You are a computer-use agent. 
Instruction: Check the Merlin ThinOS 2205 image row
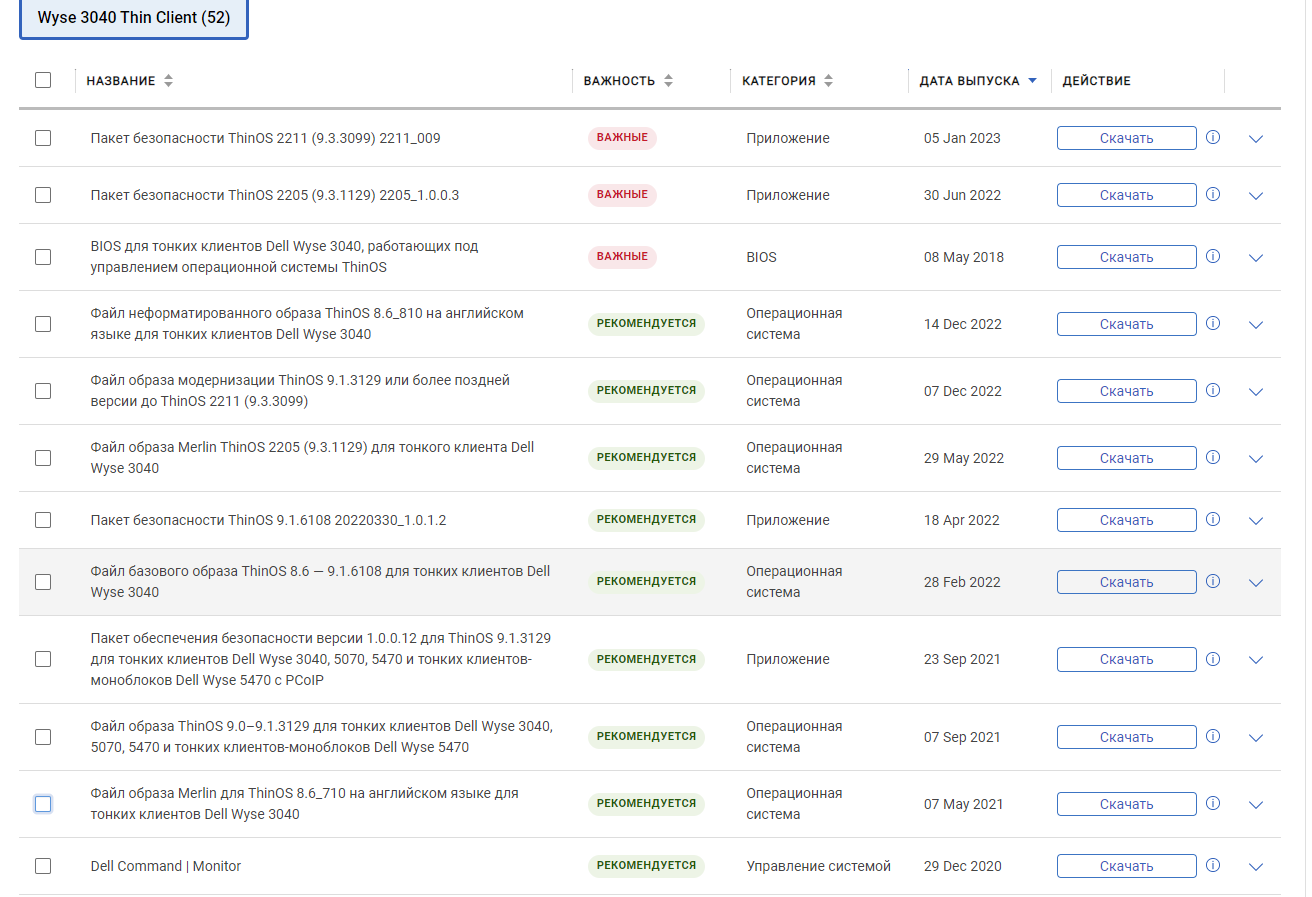click(x=43, y=458)
